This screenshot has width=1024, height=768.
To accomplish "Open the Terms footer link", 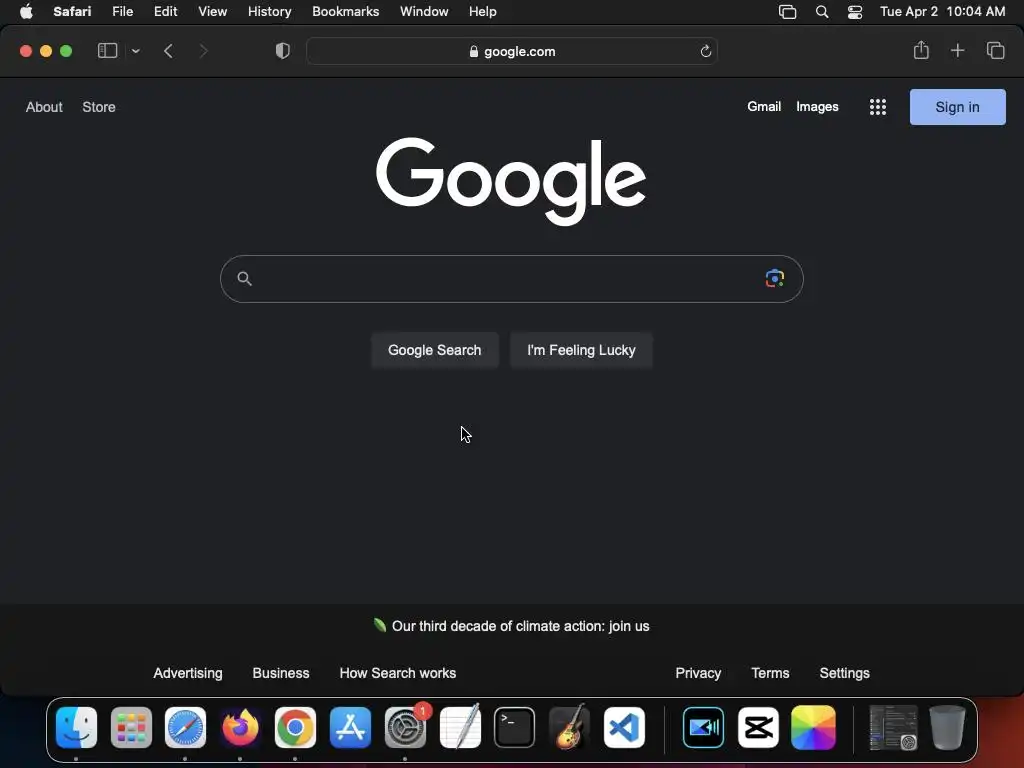I will coord(770,673).
